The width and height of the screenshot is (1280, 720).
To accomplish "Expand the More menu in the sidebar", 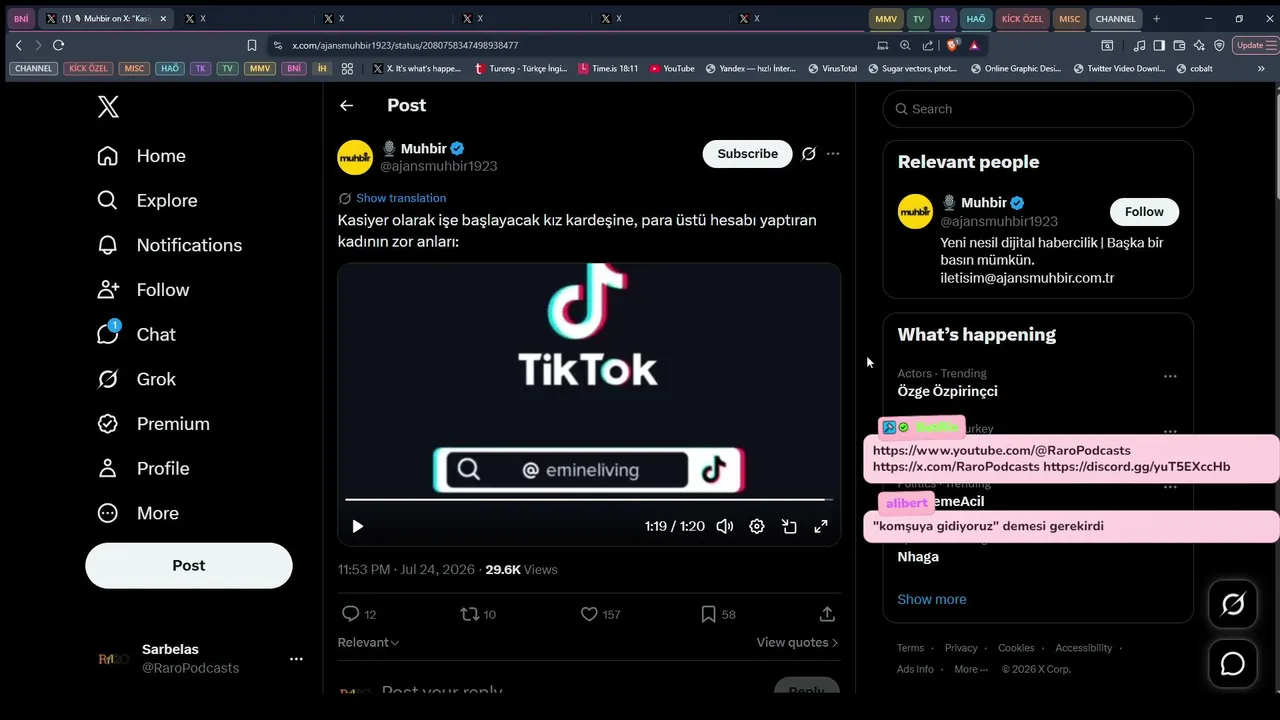I will point(138,513).
